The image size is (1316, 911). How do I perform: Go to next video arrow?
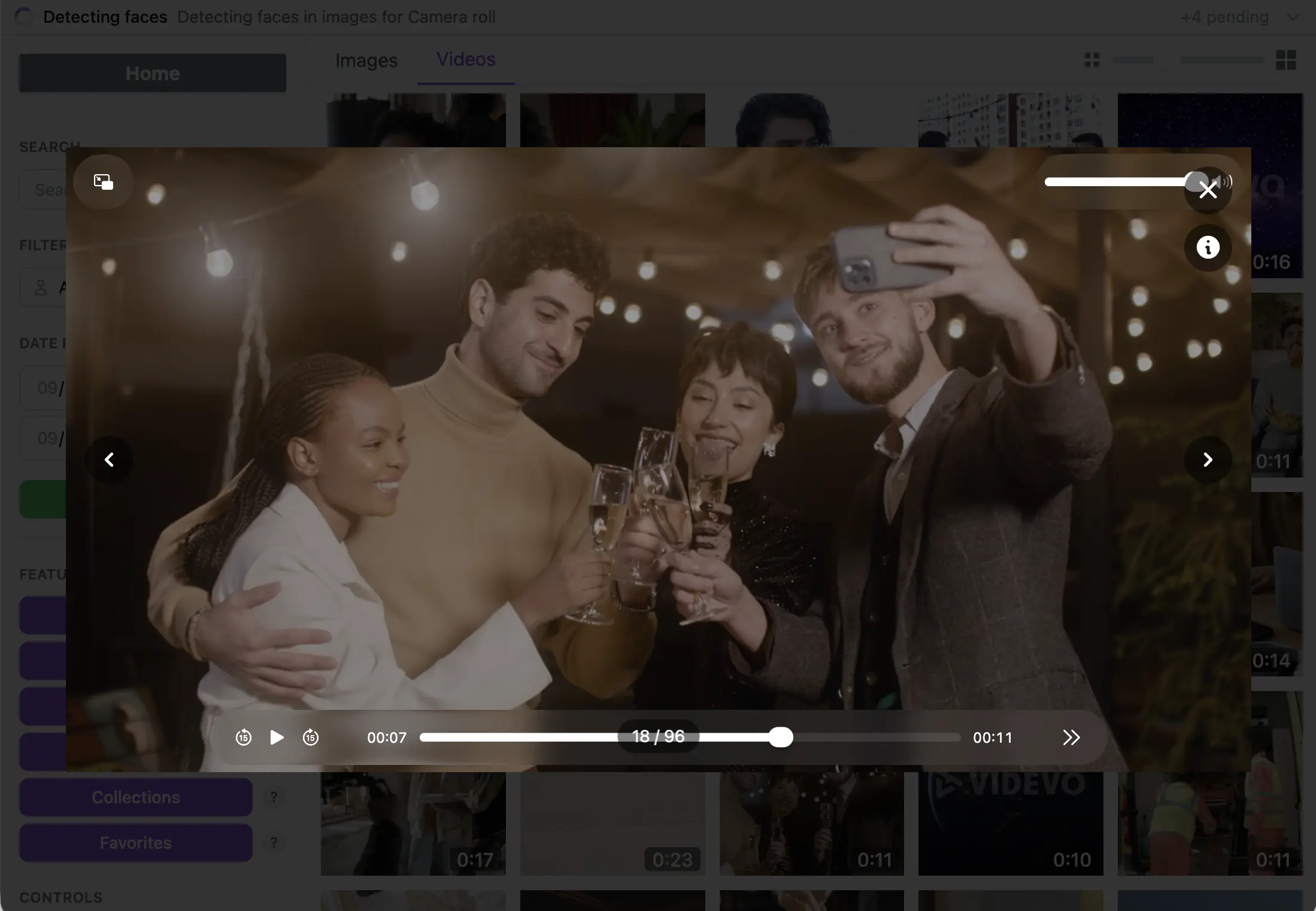click(1208, 460)
